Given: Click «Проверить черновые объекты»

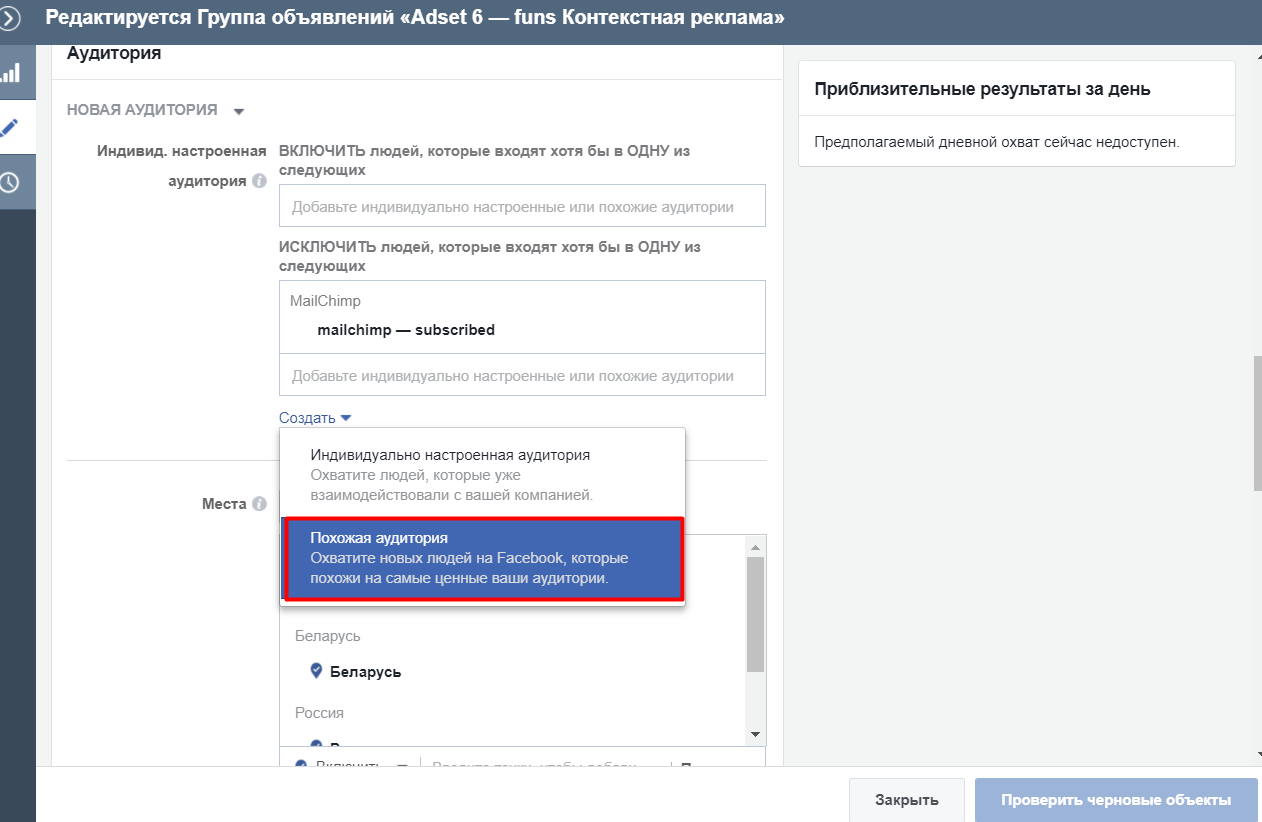Looking at the screenshot, I should (1115, 798).
